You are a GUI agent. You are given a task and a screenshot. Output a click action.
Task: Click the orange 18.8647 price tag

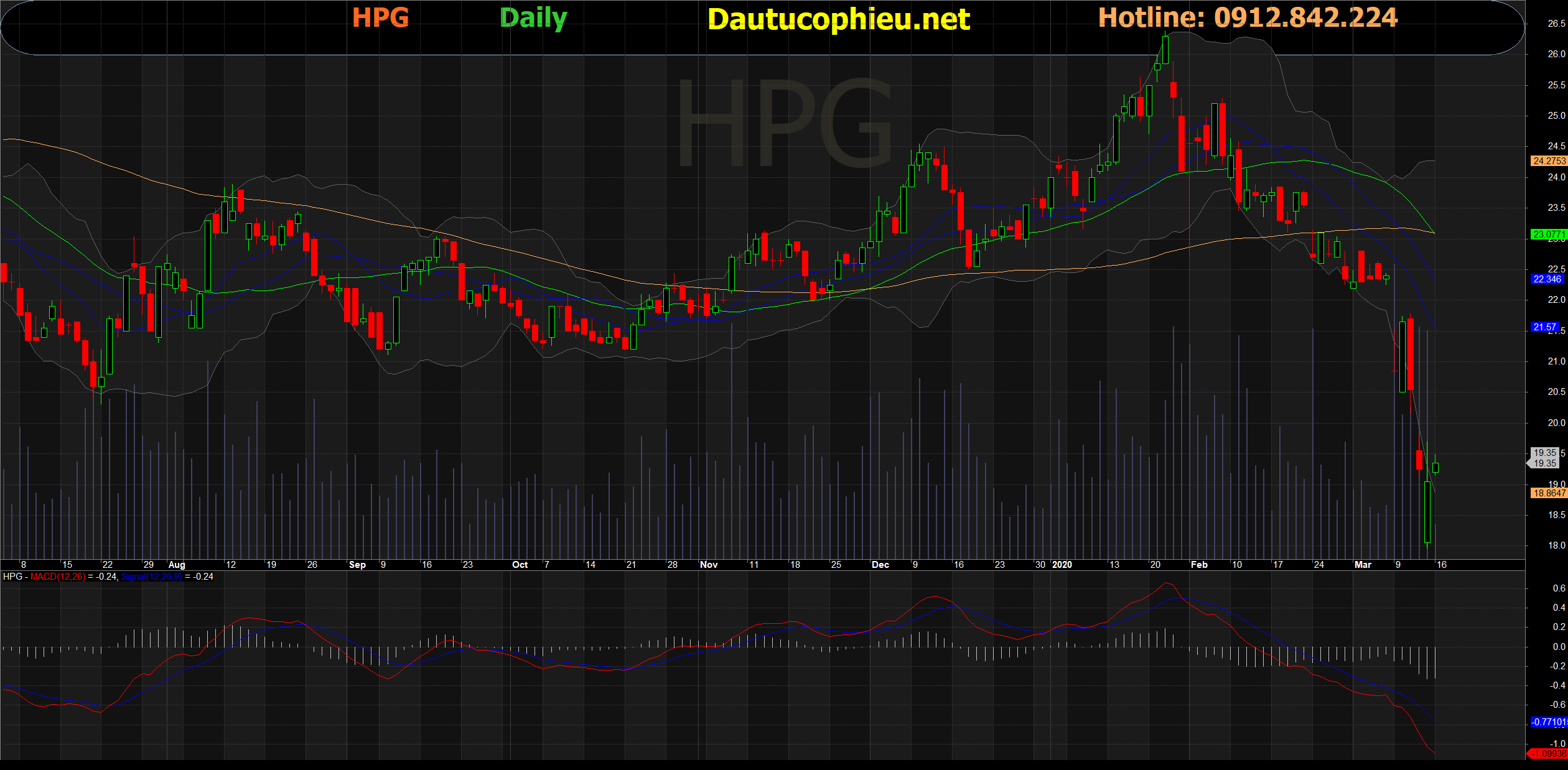[1548, 493]
